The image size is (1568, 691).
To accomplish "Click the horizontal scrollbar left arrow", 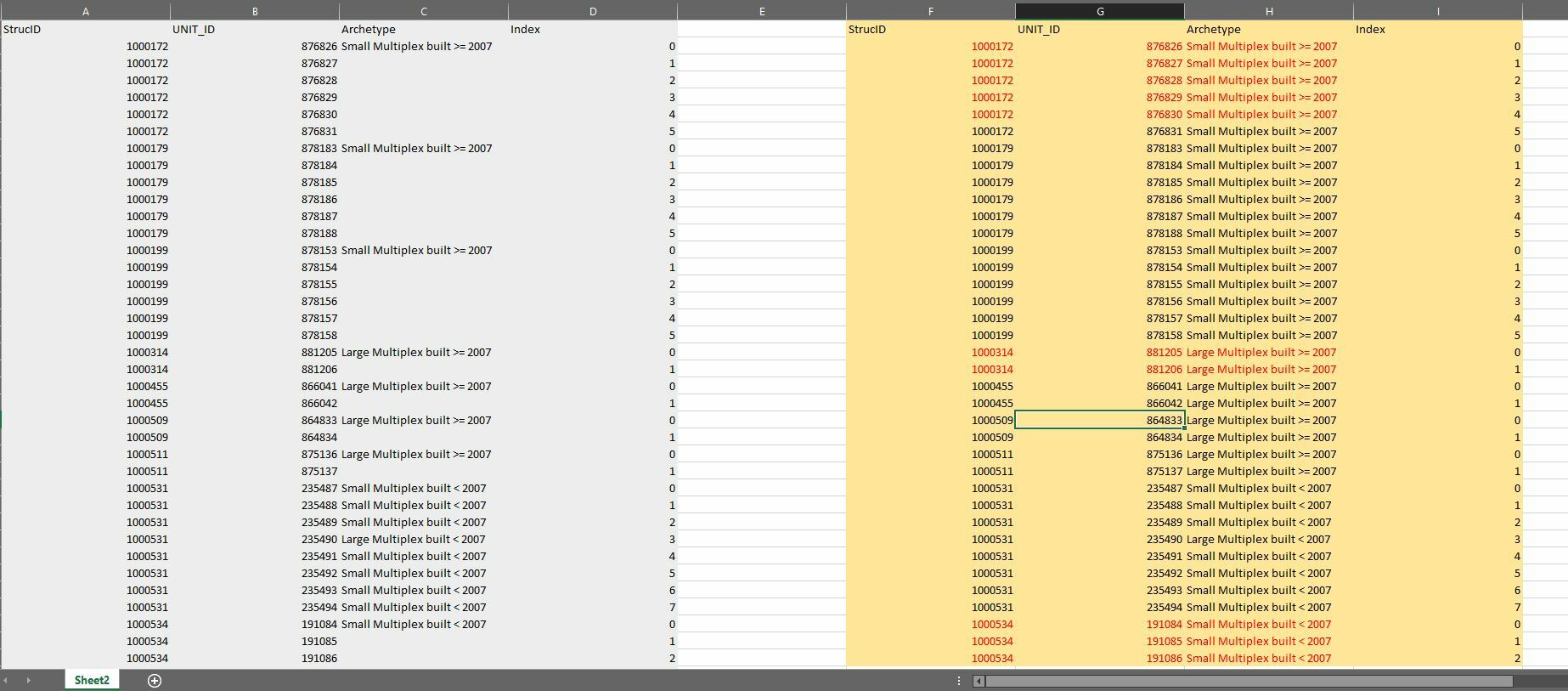I will click(979, 681).
